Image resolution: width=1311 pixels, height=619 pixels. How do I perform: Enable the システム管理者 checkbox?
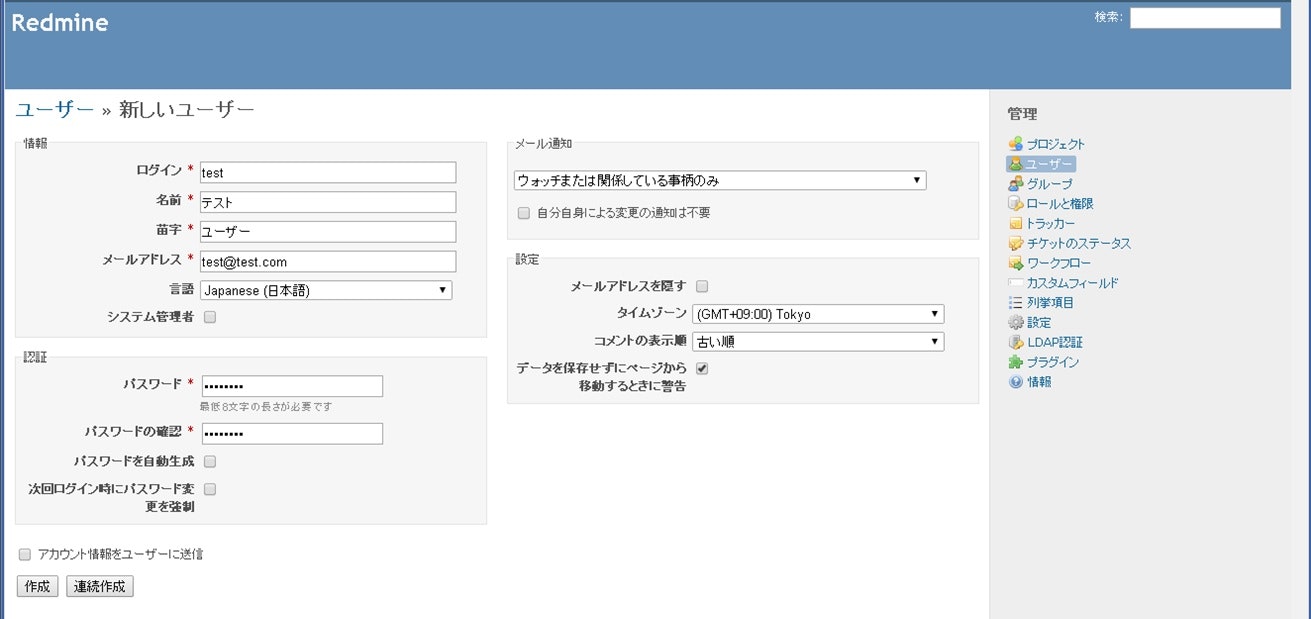209,316
